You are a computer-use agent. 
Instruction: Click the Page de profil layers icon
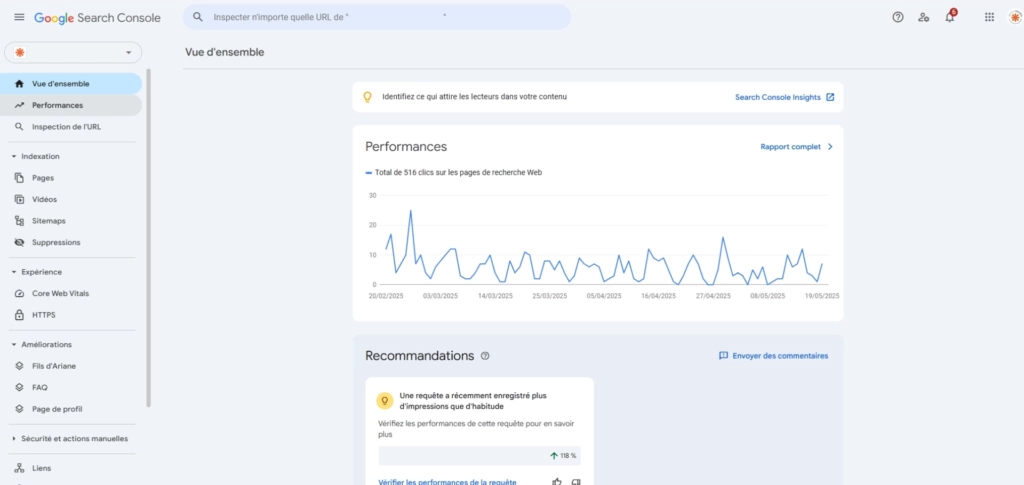pyautogui.click(x=19, y=409)
